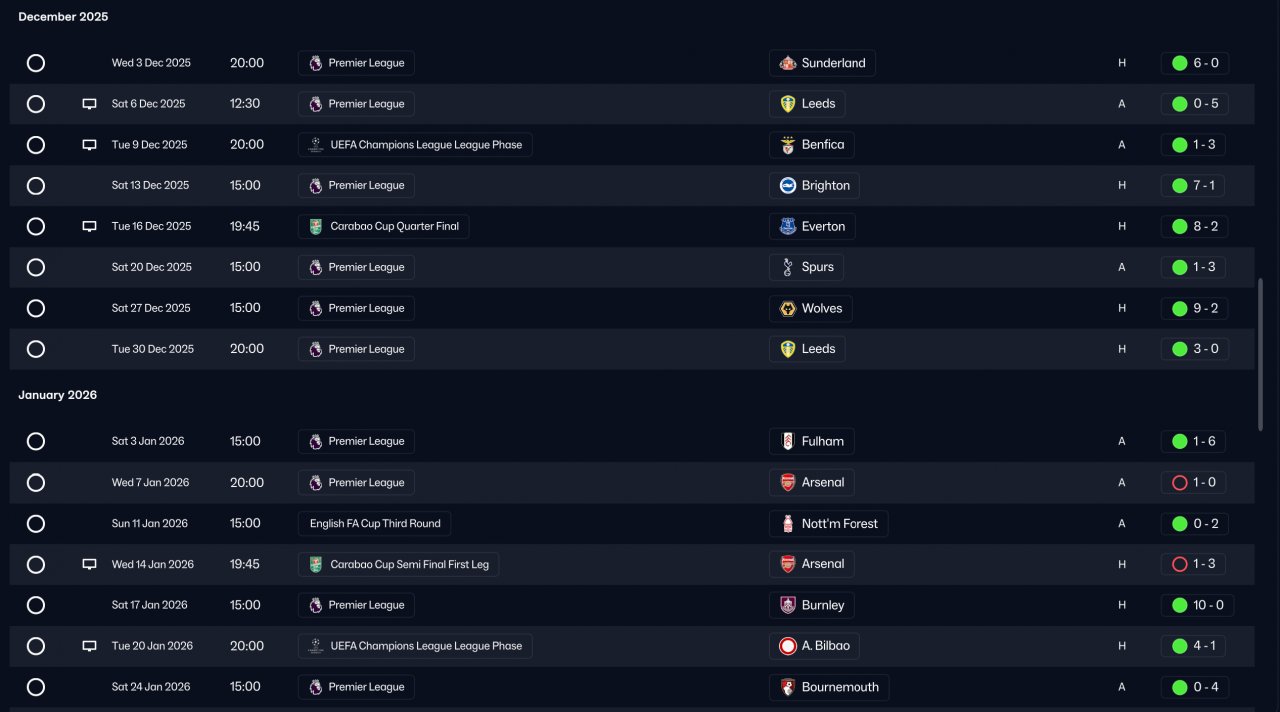Click the Sunderland club badge
This screenshot has width=1280, height=712.
[788, 63]
